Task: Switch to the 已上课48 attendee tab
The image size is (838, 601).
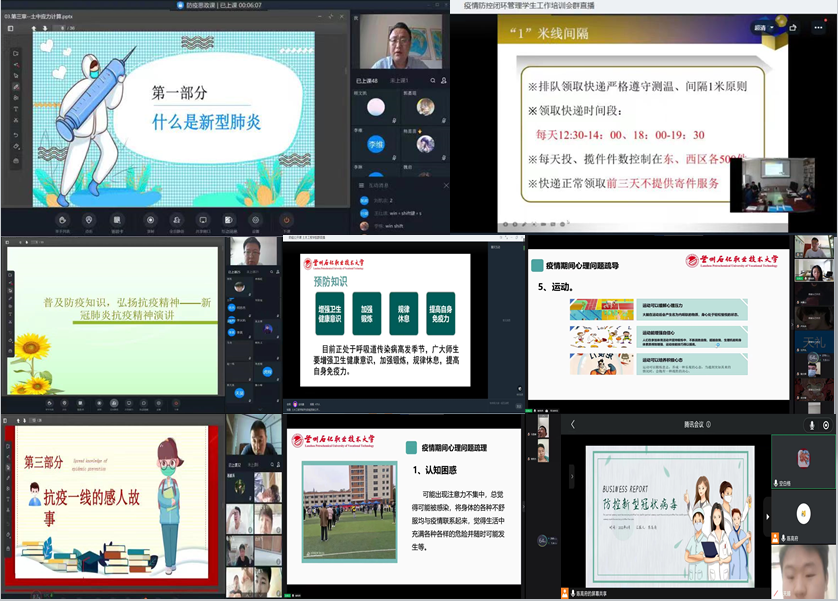Action: point(369,81)
